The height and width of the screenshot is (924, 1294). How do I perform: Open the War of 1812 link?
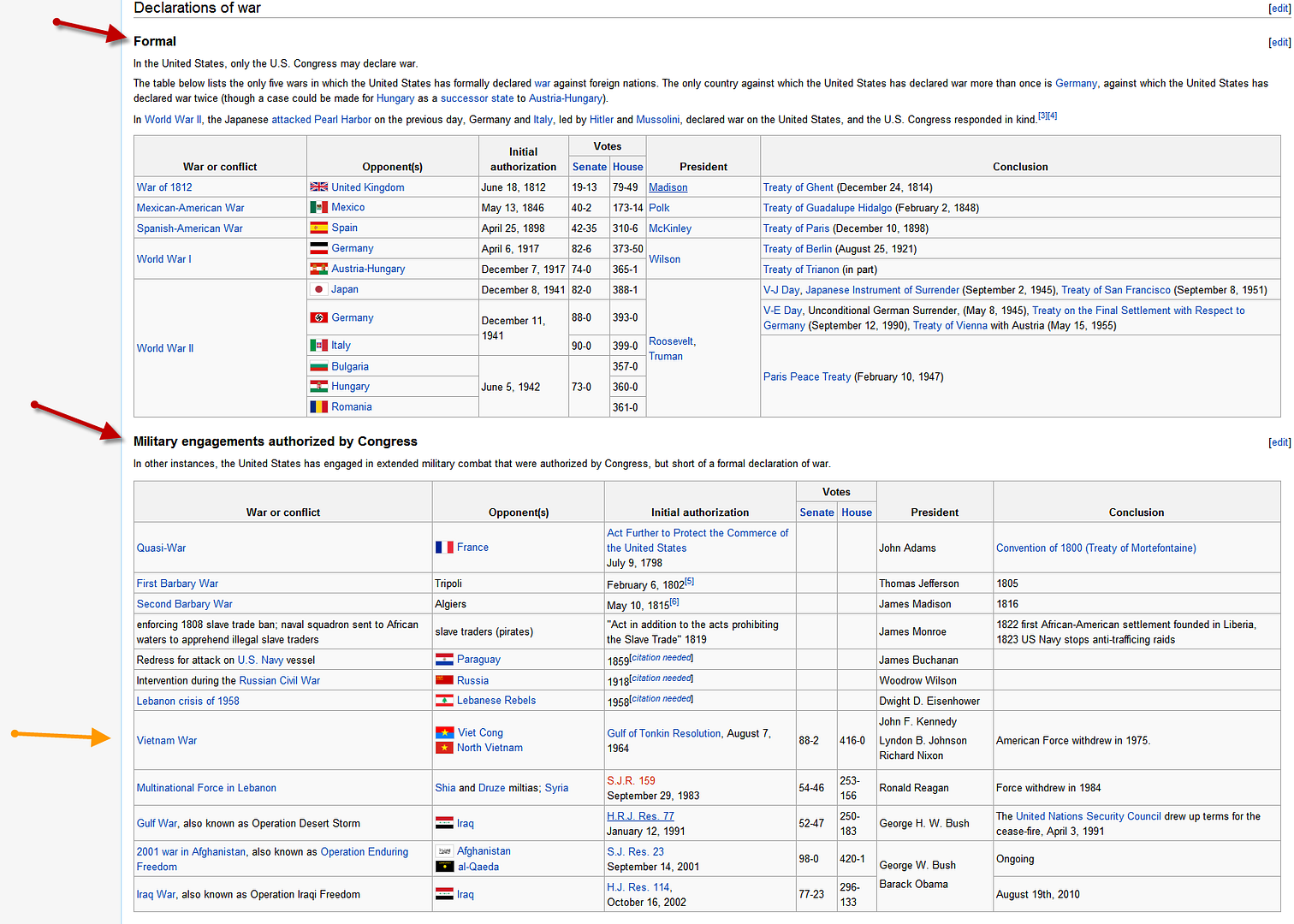coord(164,187)
